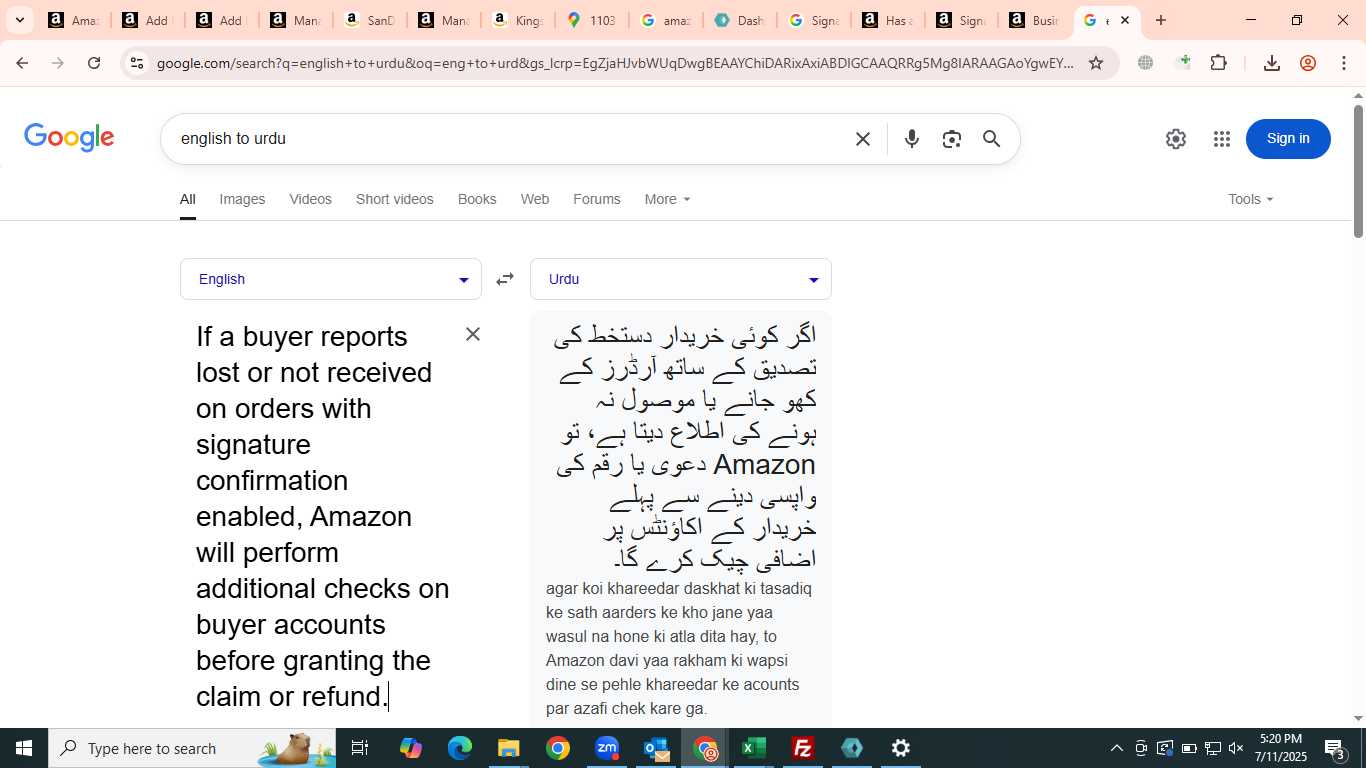Open a new browser tab
The image size is (1366, 768).
pyautogui.click(x=1161, y=20)
